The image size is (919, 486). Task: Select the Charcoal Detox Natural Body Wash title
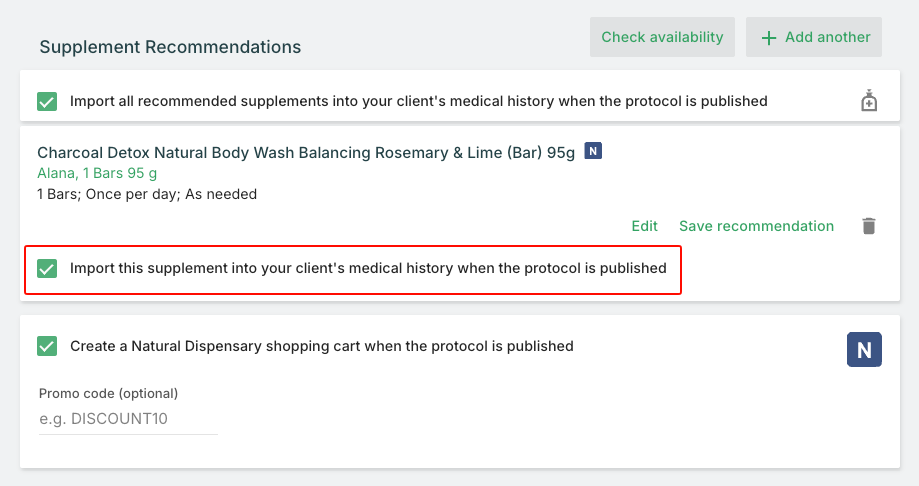306,153
